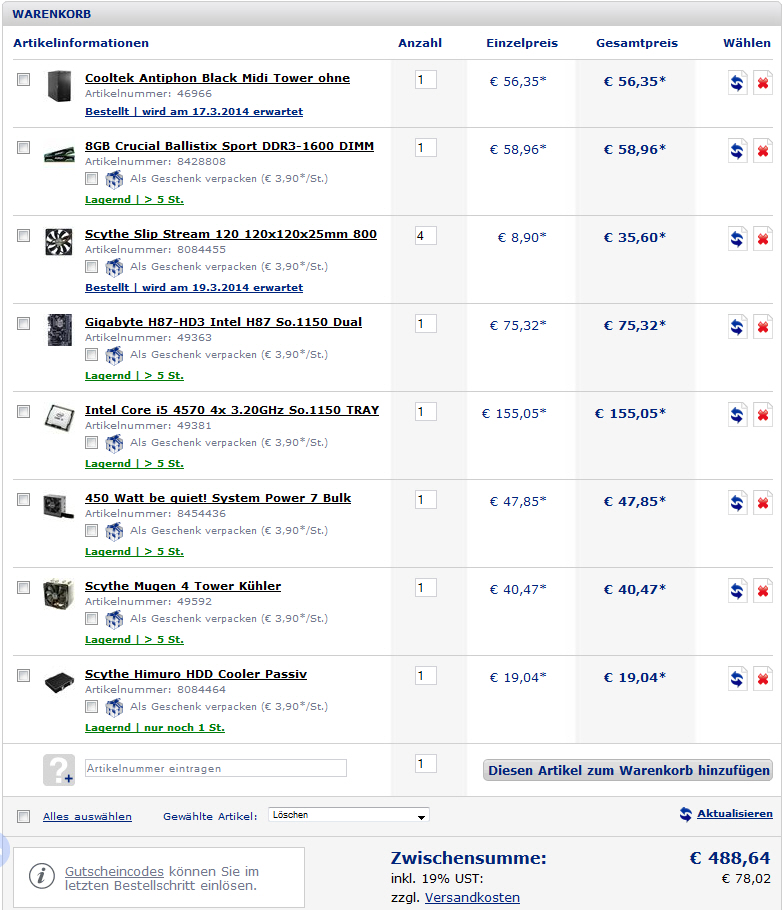Image resolution: width=783 pixels, height=910 pixels.
Task: Click the quantity field of Scythe Slip Stream
Action: [425, 236]
